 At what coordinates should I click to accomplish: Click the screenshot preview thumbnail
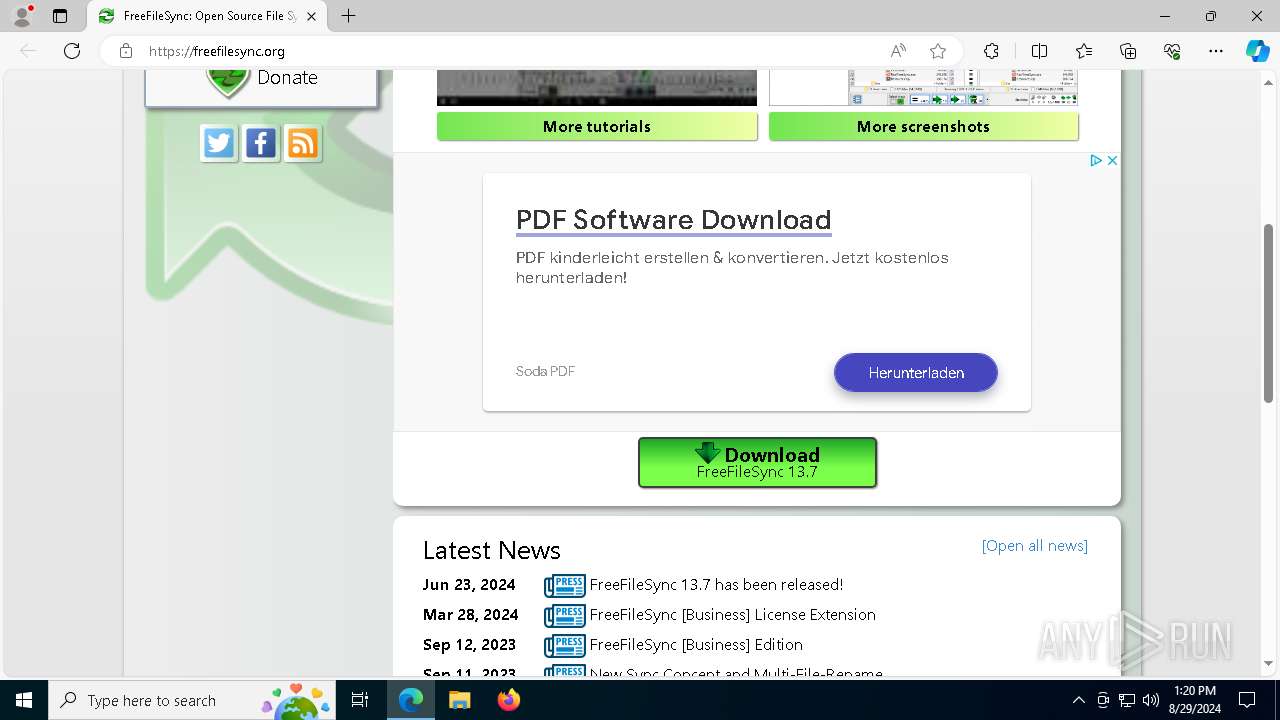point(923,88)
